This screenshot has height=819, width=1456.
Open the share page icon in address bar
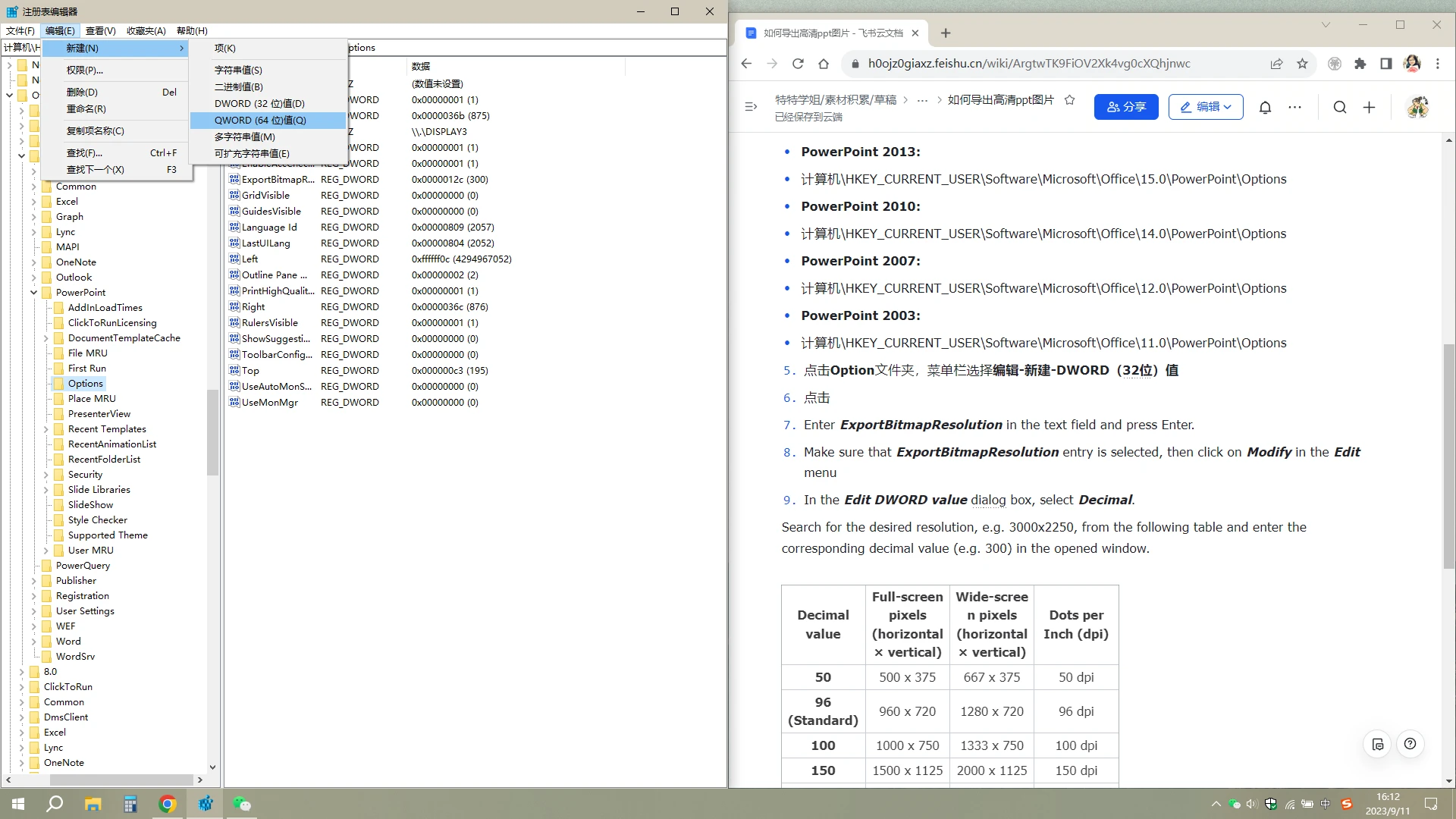[1276, 64]
